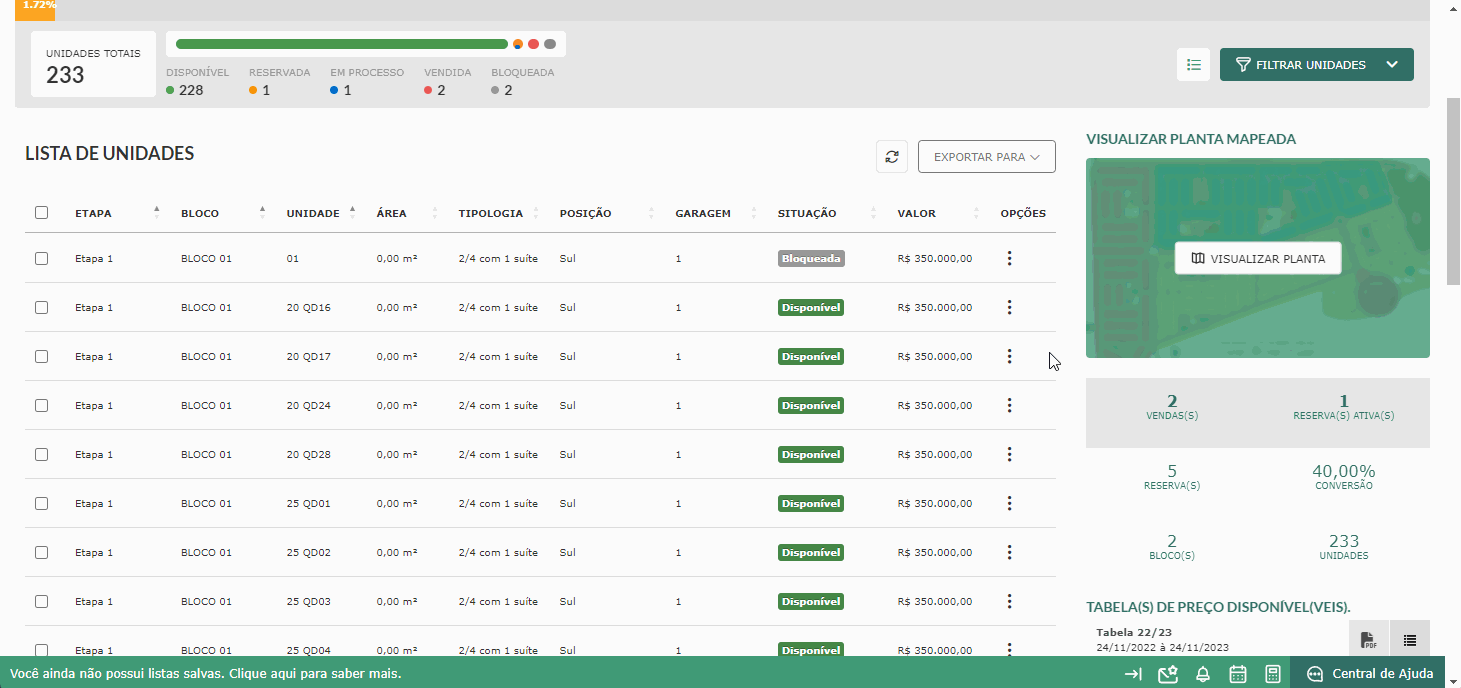Viewport: 1461px width, 688px height.
Task: Click the Bloqueada badge for unit 01
Action: click(x=812, y=258)
